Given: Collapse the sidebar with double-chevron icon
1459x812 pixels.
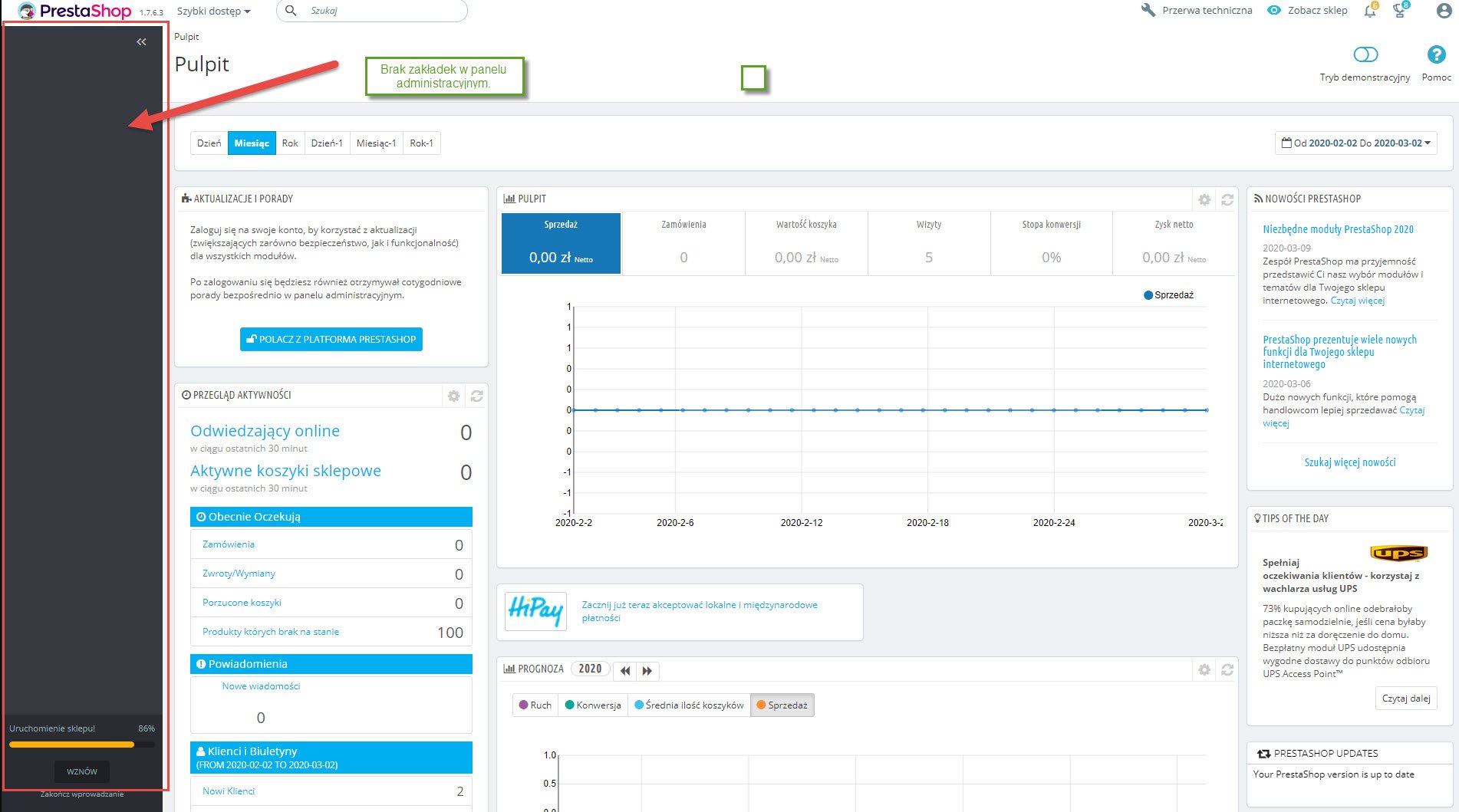Looking at the screenshot, I should point(141,42).
